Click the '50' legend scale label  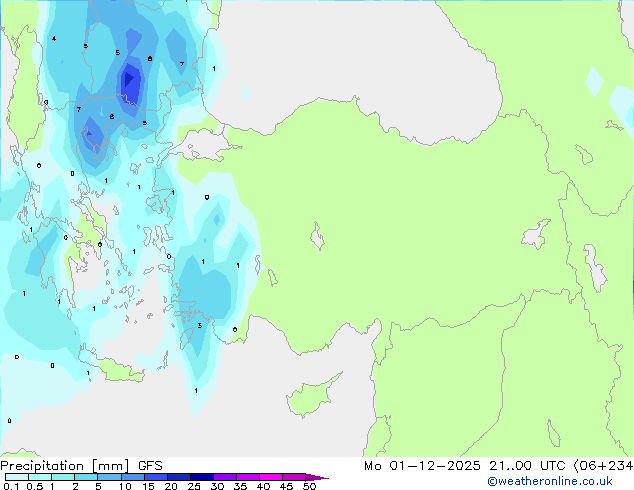(x=309, y=486)
